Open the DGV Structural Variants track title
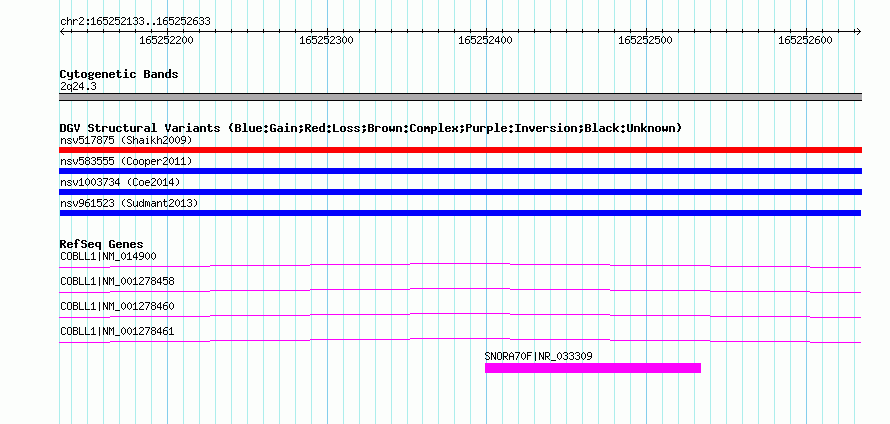Viewport: 890px width, 424px height. tap(371, 128)
